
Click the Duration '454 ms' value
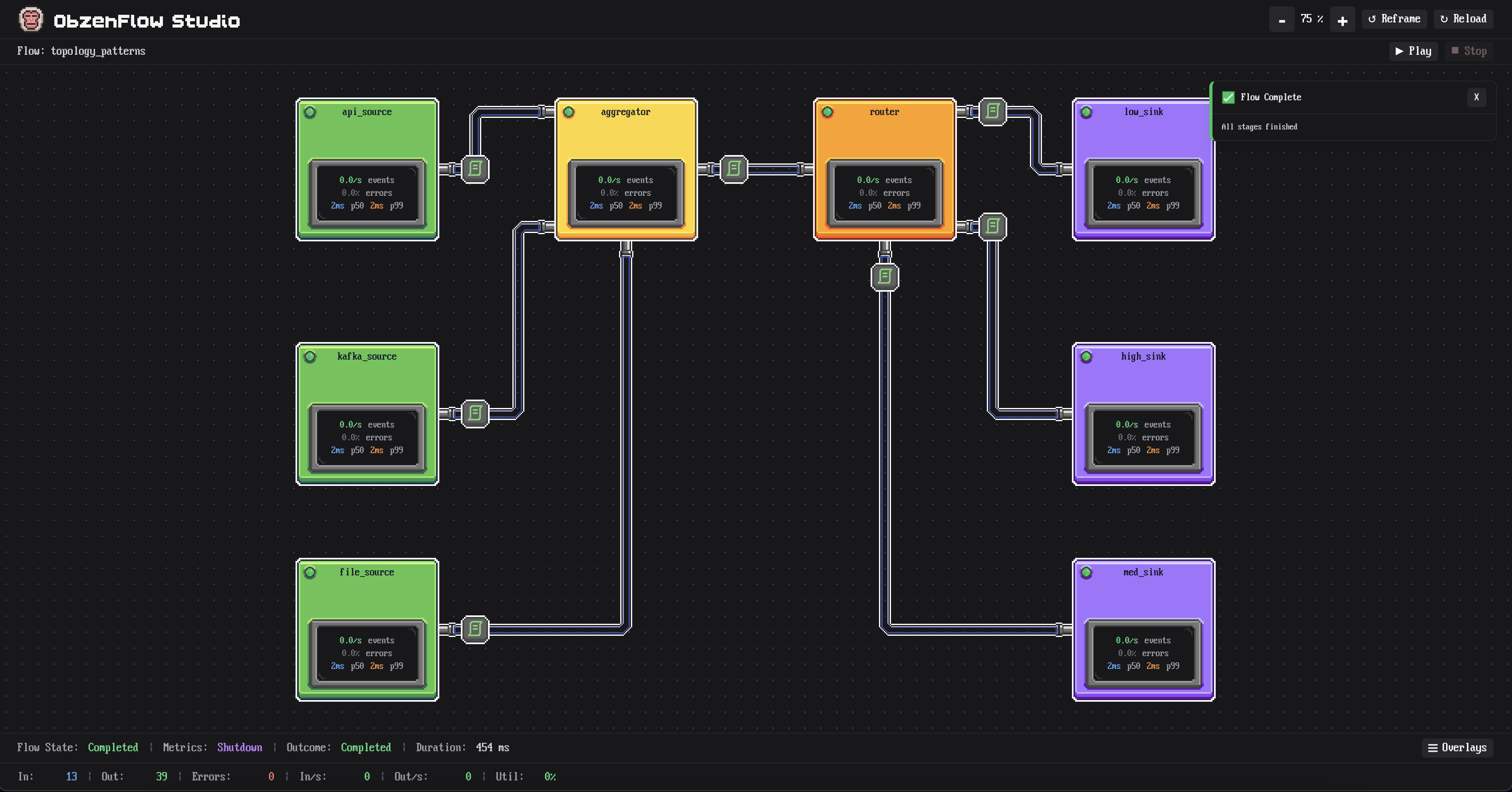click(x=492, y=747)
